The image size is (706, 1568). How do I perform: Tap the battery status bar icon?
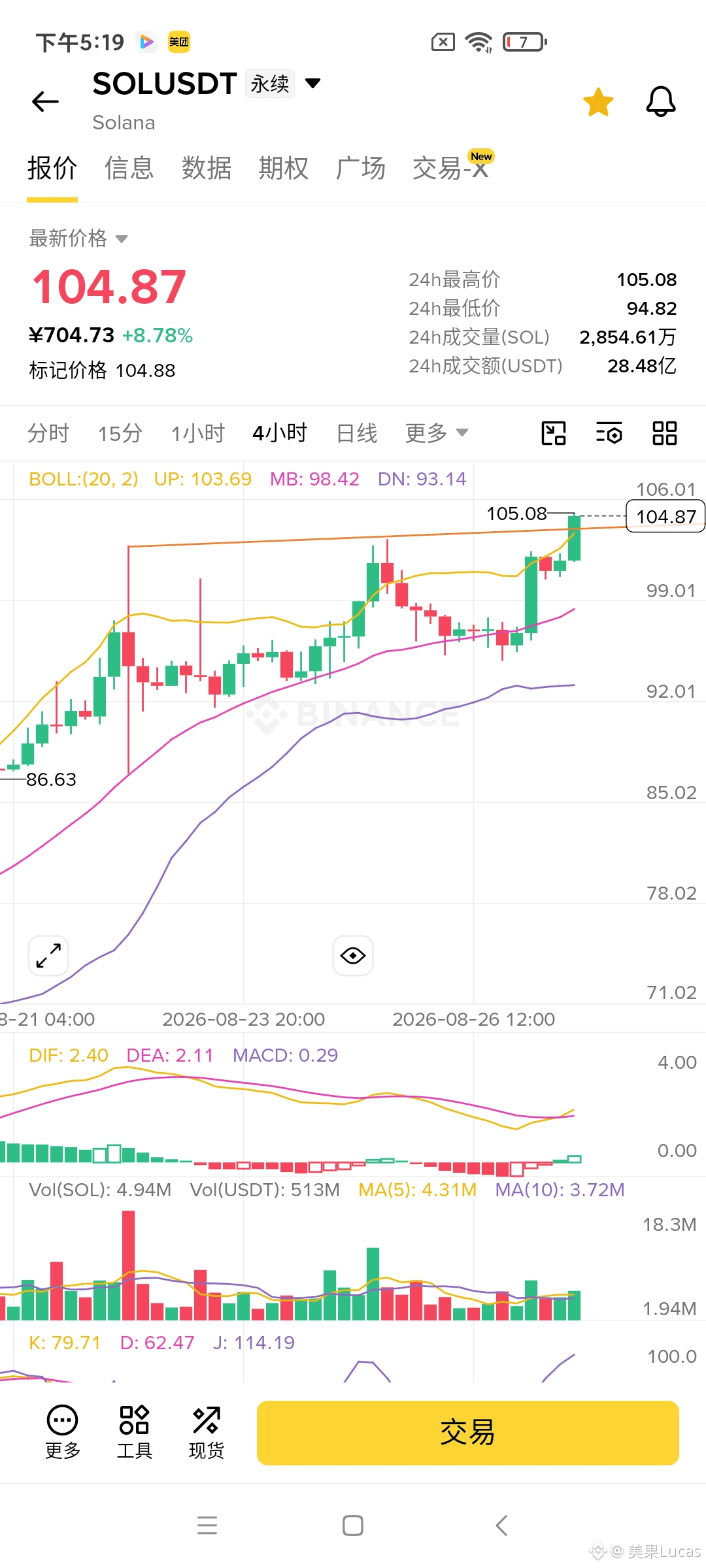coord(525,42)
